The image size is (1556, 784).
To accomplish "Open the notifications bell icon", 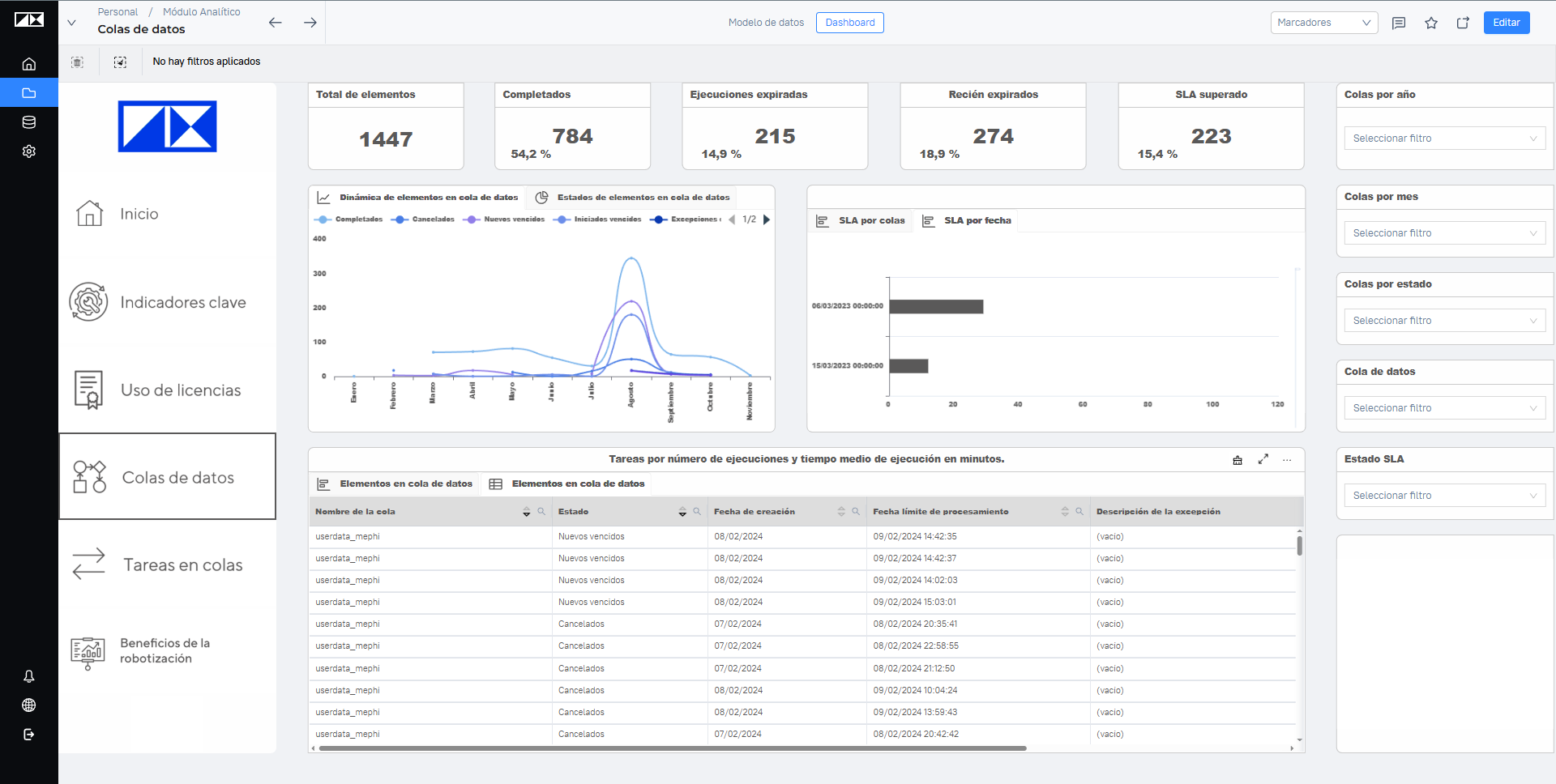I will (x=29, y=676).
